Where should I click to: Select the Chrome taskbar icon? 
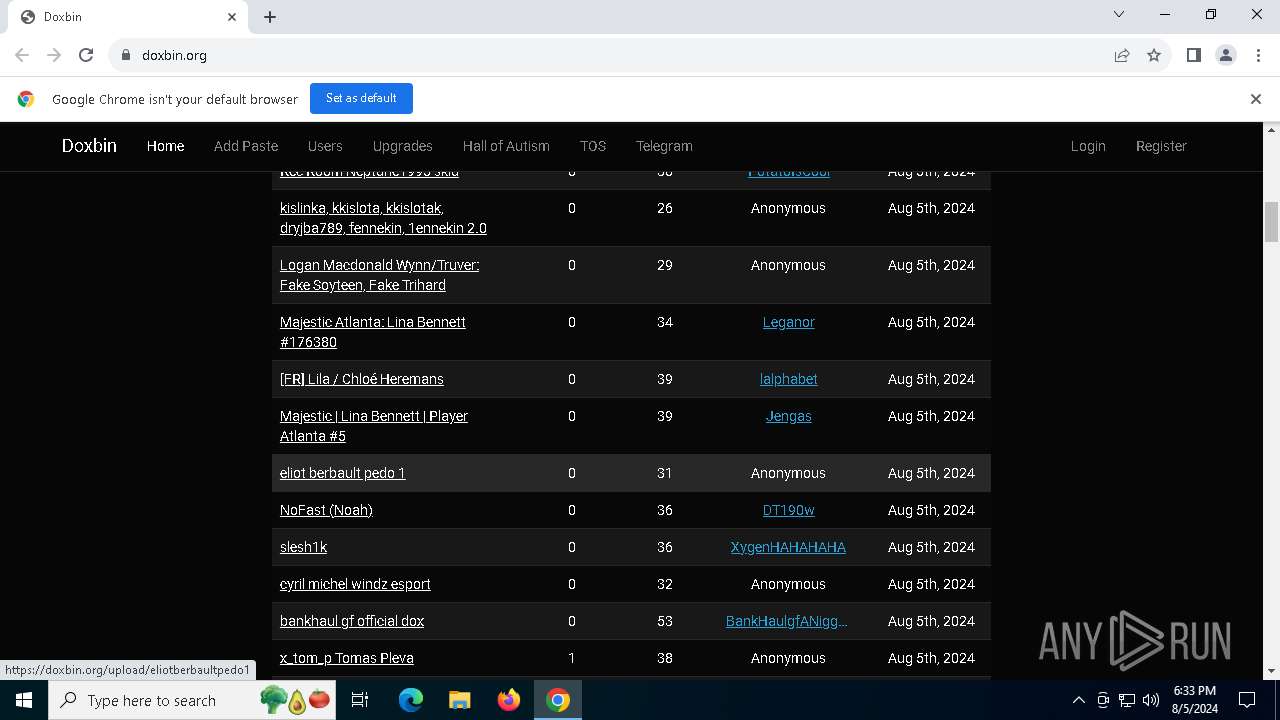[x=558, y=700]
